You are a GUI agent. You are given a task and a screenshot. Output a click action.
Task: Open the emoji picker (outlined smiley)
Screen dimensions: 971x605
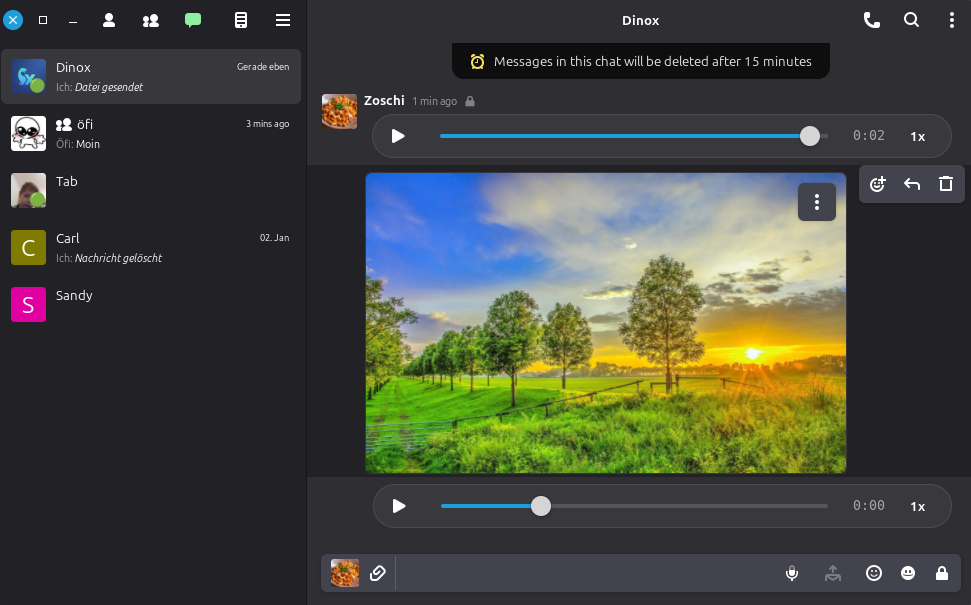[x=874, y=573]
